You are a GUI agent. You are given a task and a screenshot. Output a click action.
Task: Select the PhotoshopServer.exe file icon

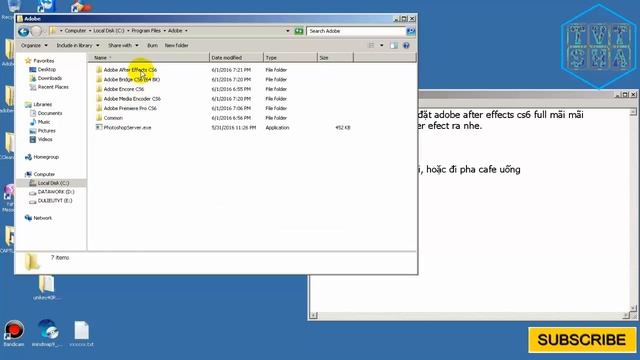pos(99,127)
